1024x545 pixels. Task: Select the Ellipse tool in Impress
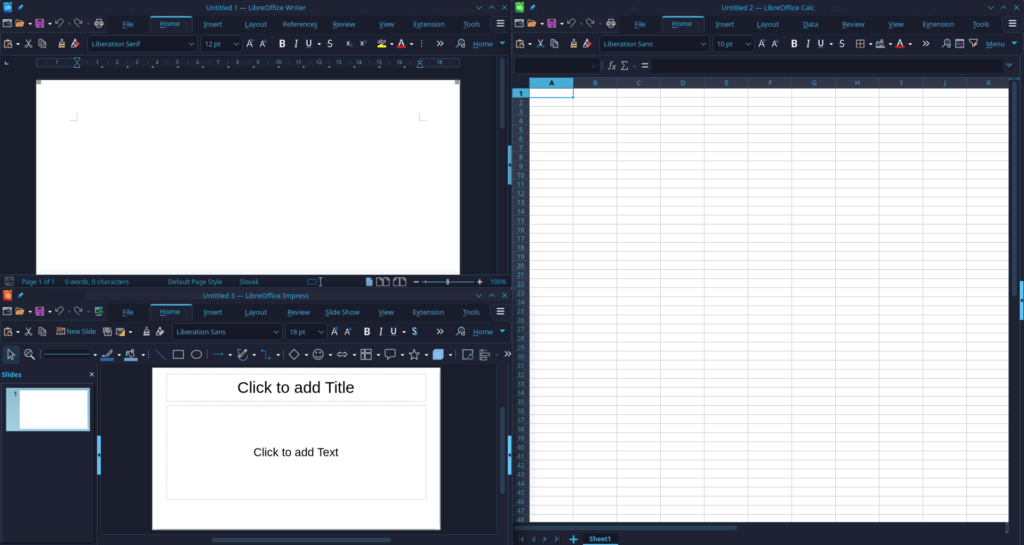pos(196,354)
